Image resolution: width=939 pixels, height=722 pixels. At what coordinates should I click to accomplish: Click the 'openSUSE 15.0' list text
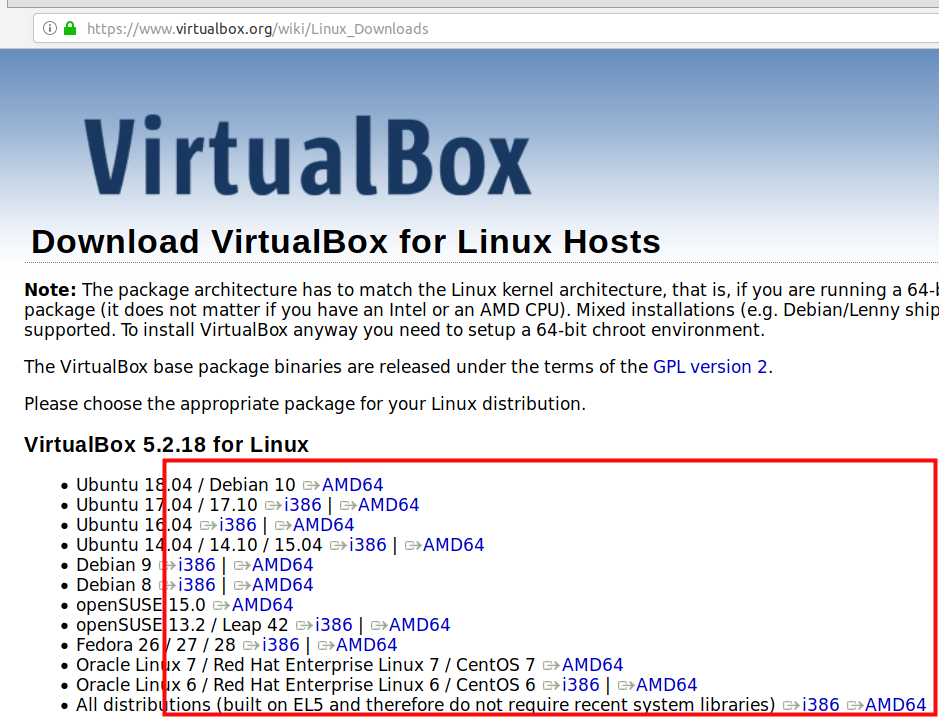tap(141, 605)
